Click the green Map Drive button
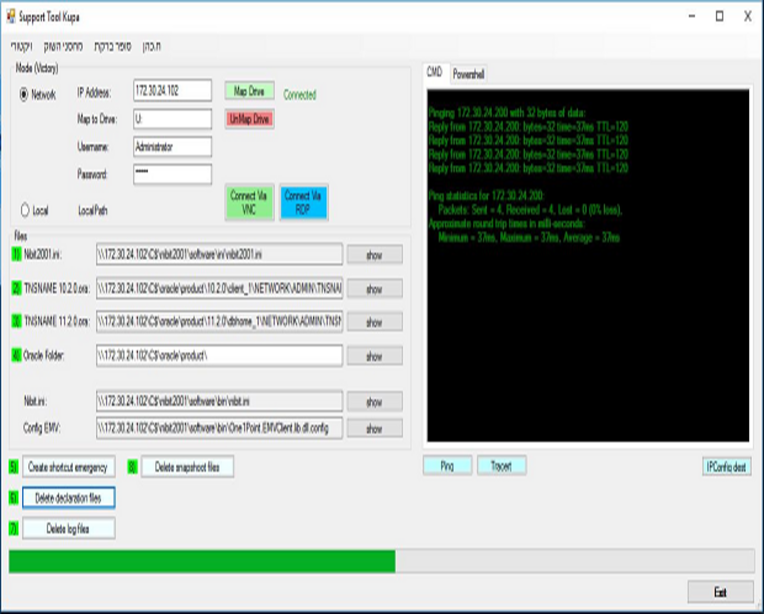 pos(249,91)
